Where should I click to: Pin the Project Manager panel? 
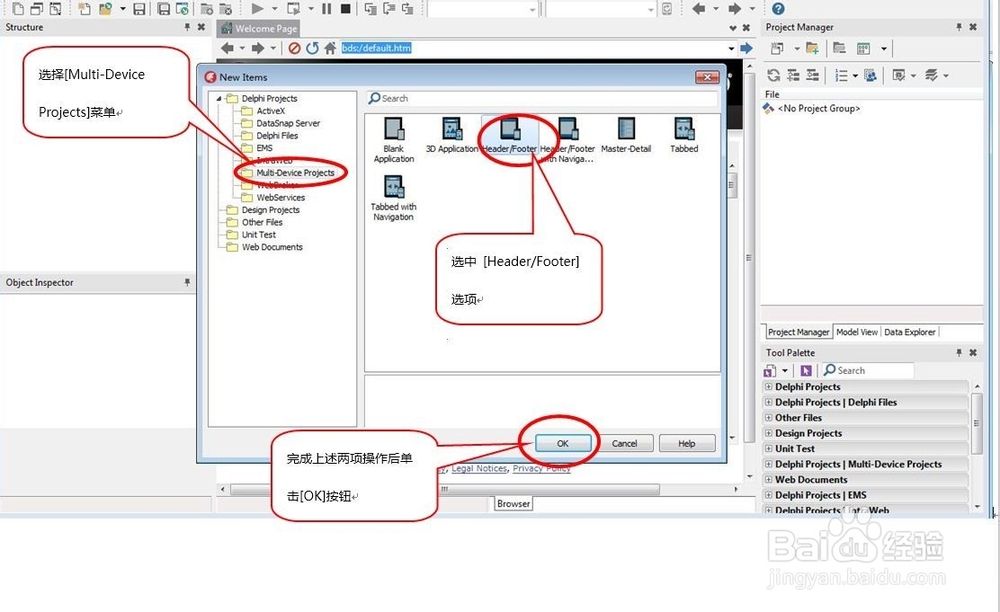(959, 27)
